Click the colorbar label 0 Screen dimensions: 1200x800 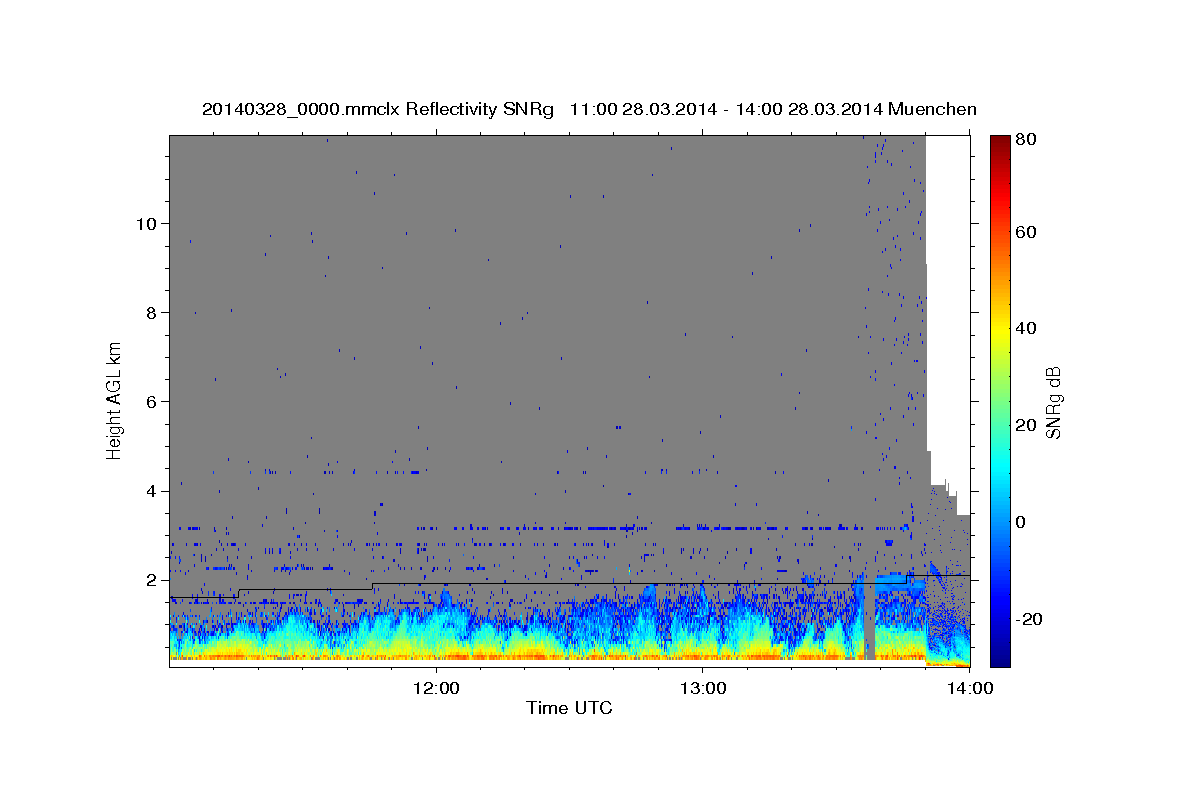(1022, 522)
